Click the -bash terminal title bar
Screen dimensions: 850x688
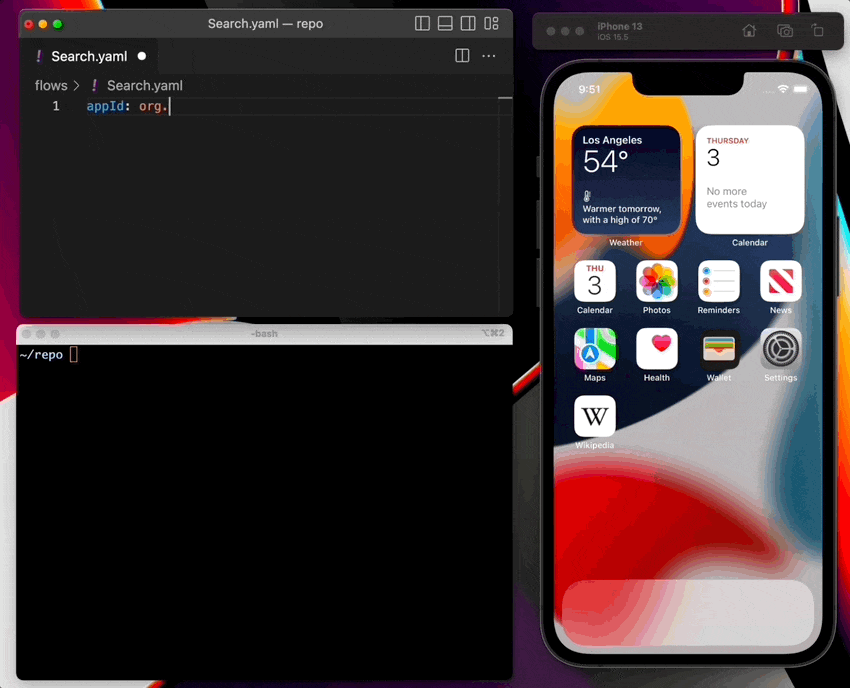coord(264,333)
